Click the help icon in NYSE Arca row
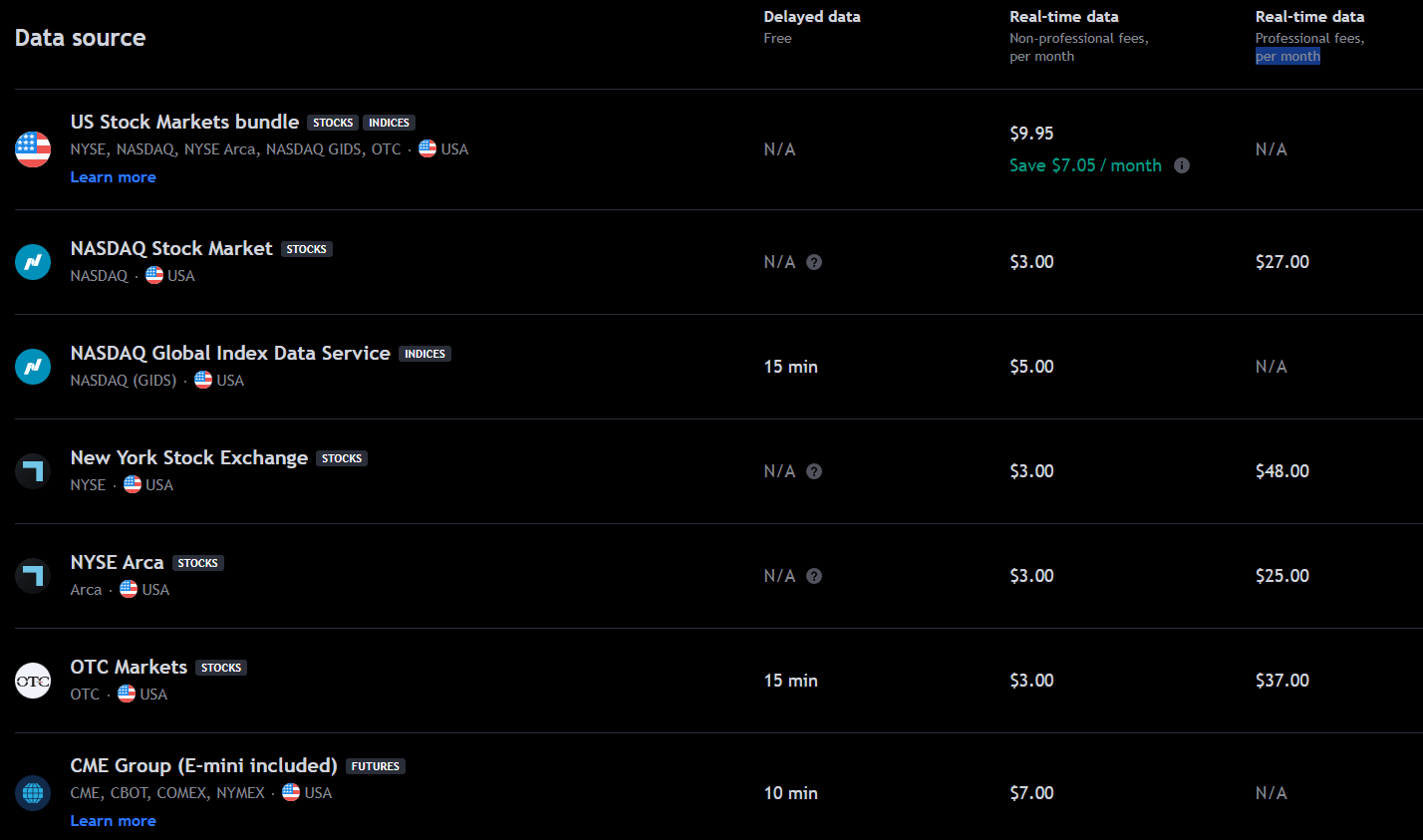The height and width of the screenshot is (840, 1423). [x=814, y=576]
